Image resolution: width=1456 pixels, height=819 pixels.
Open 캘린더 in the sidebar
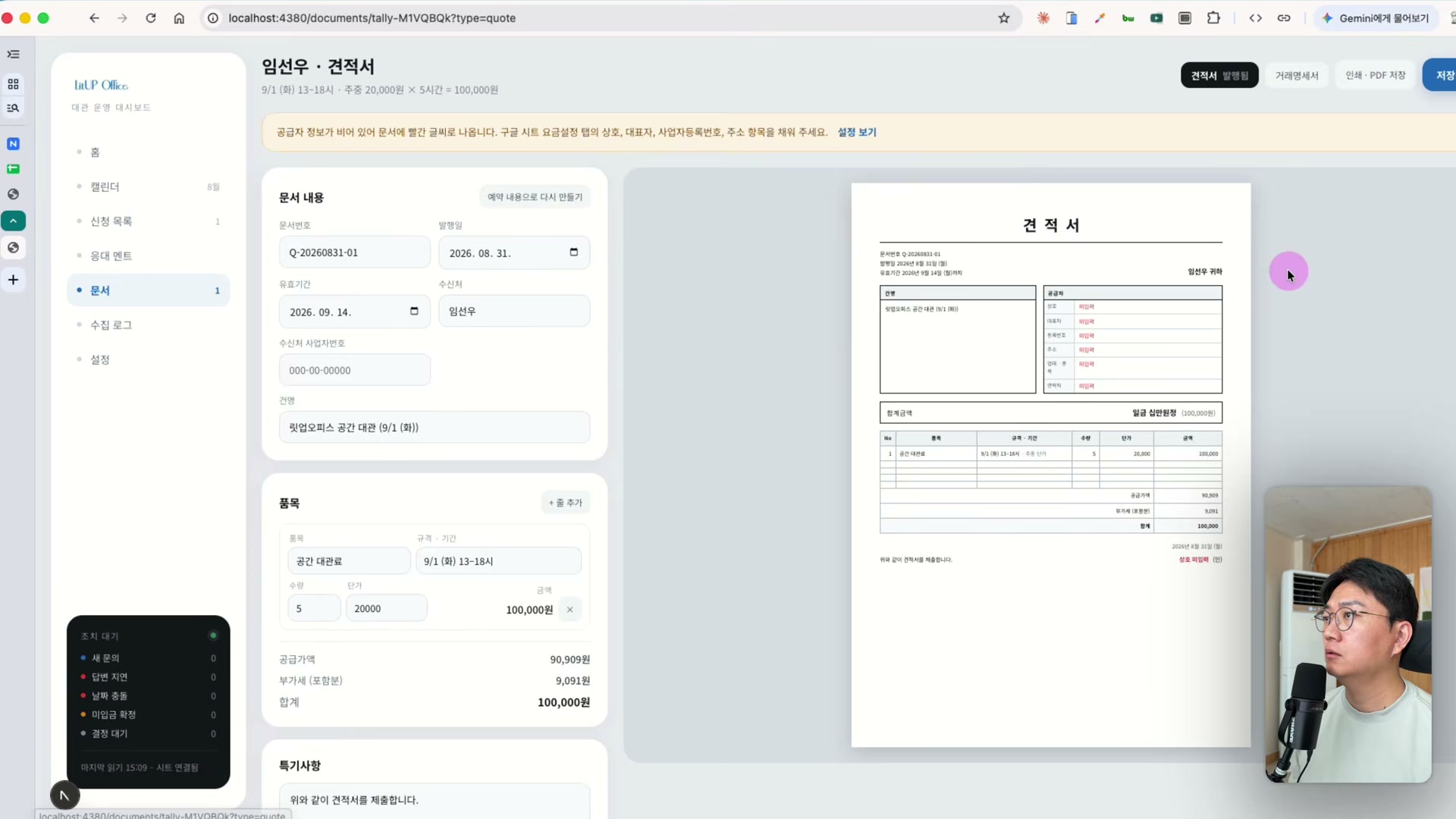pyautogui.click(x=149, y=187)
